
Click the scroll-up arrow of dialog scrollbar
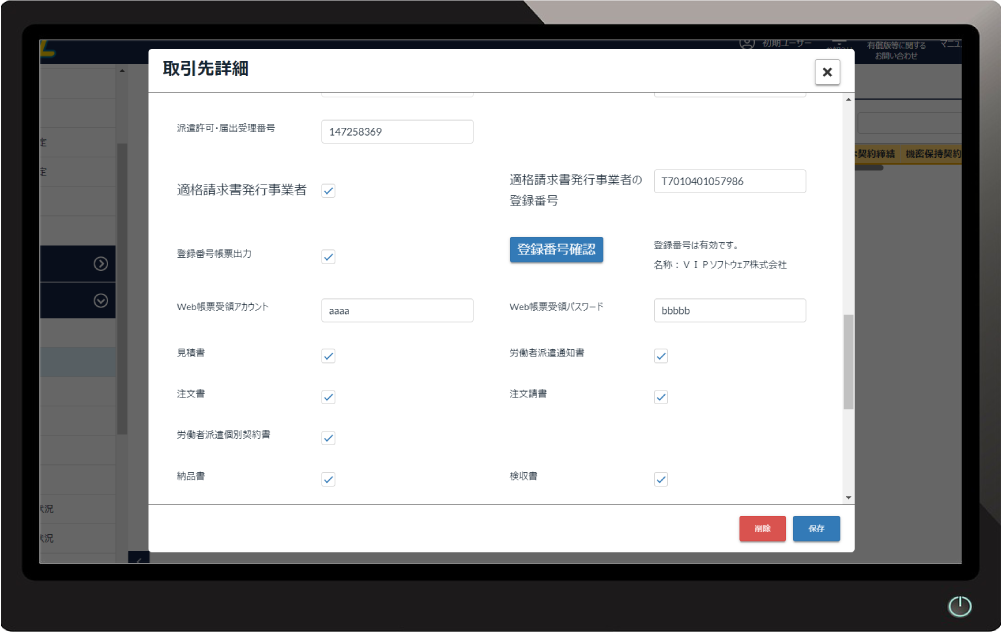click(849, 100)
